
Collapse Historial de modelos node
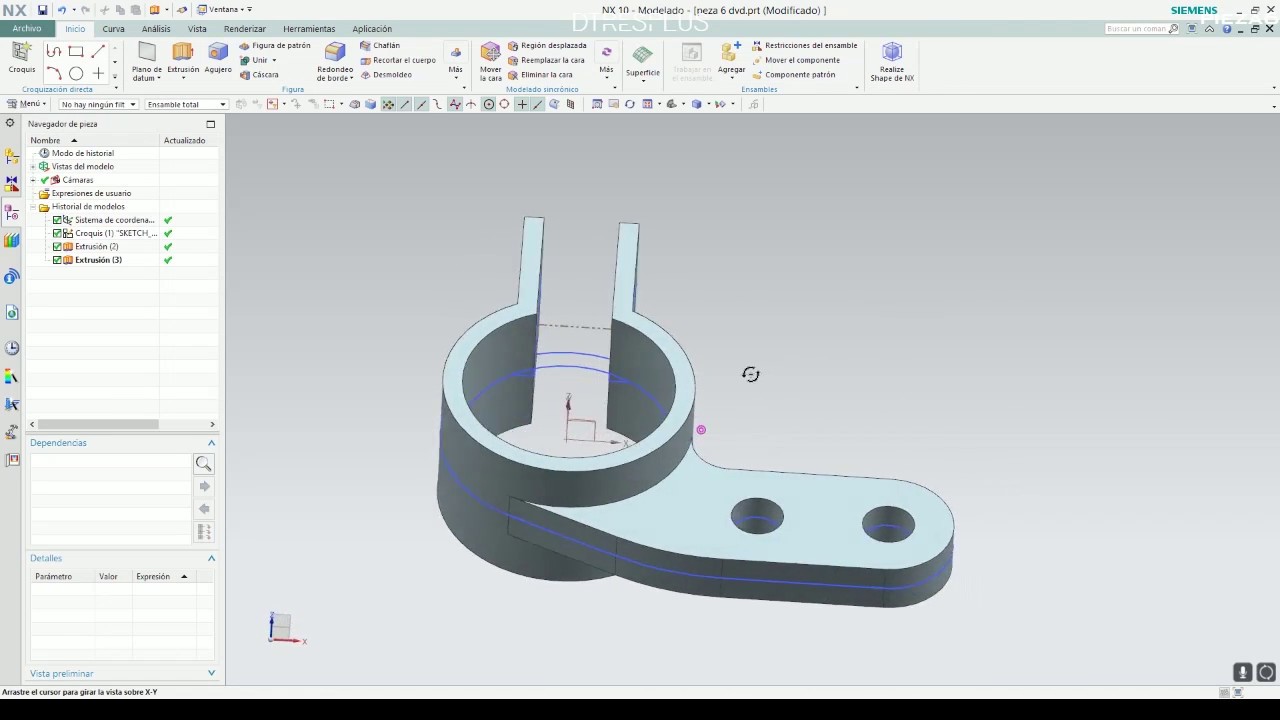[33, 207]
